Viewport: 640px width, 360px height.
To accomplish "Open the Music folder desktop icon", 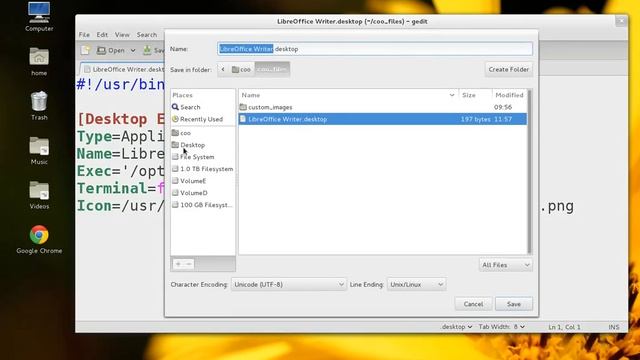I will point(39,150).
